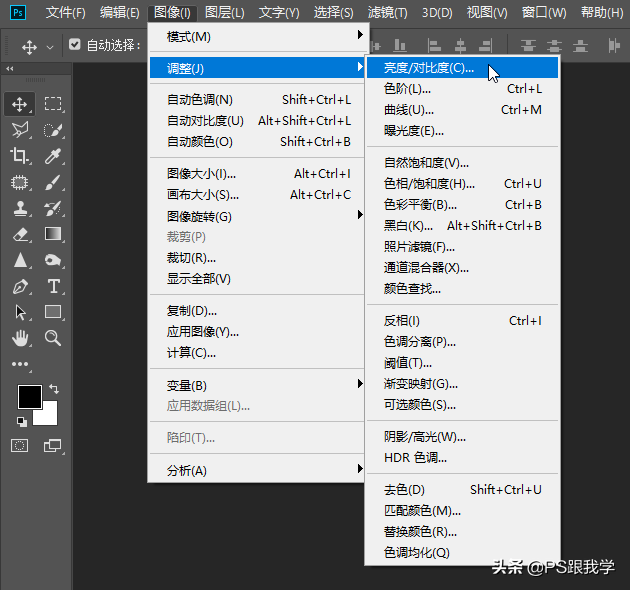Screen dimensions: 630x590
Task: Select the Eraser tool
Action: (x=20, y=234)
